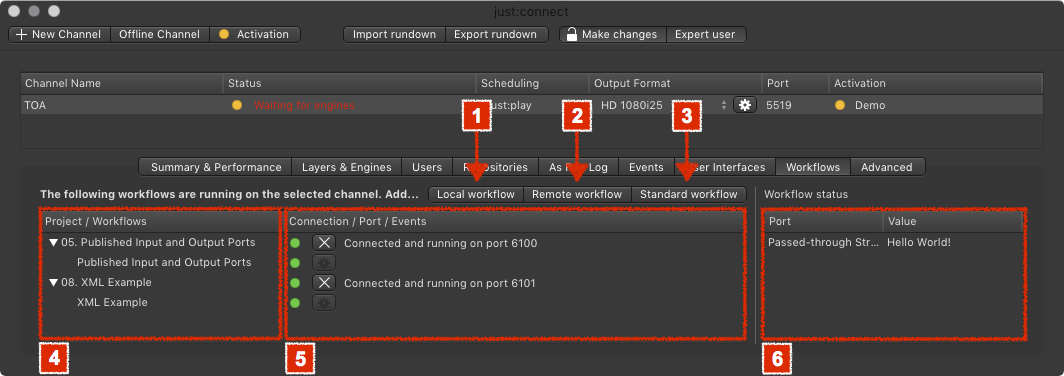Image resolution: width=1064 pixels, height=376 pixels.
Task: Click the Connection / Port / Events header
Action: pos(515,221)
